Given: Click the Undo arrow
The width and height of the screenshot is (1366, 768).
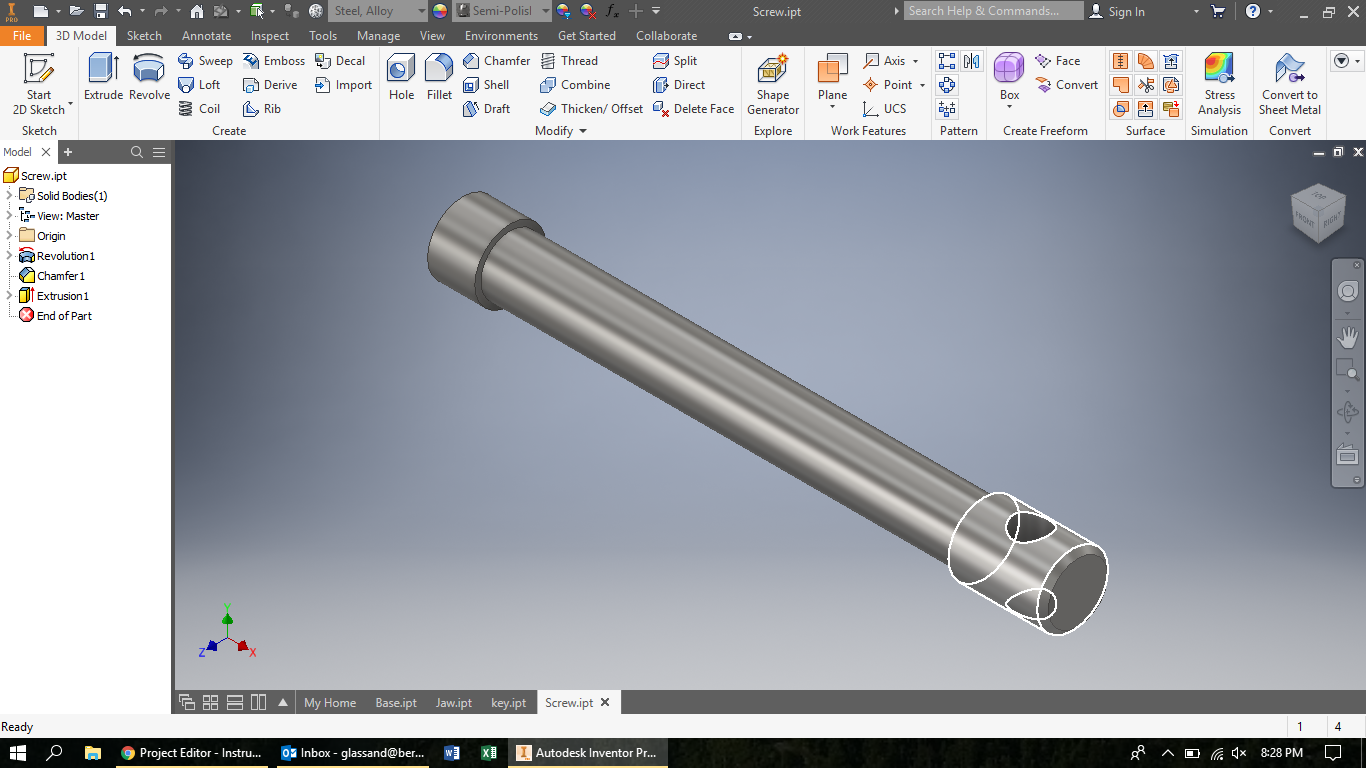Looking at the screenshot, I should click(124, 11).
